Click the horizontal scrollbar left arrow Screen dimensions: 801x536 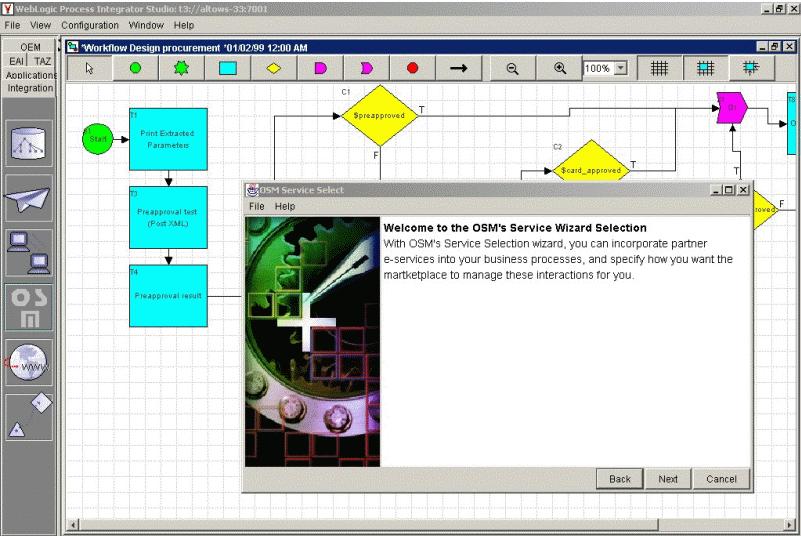coord(74,525)
